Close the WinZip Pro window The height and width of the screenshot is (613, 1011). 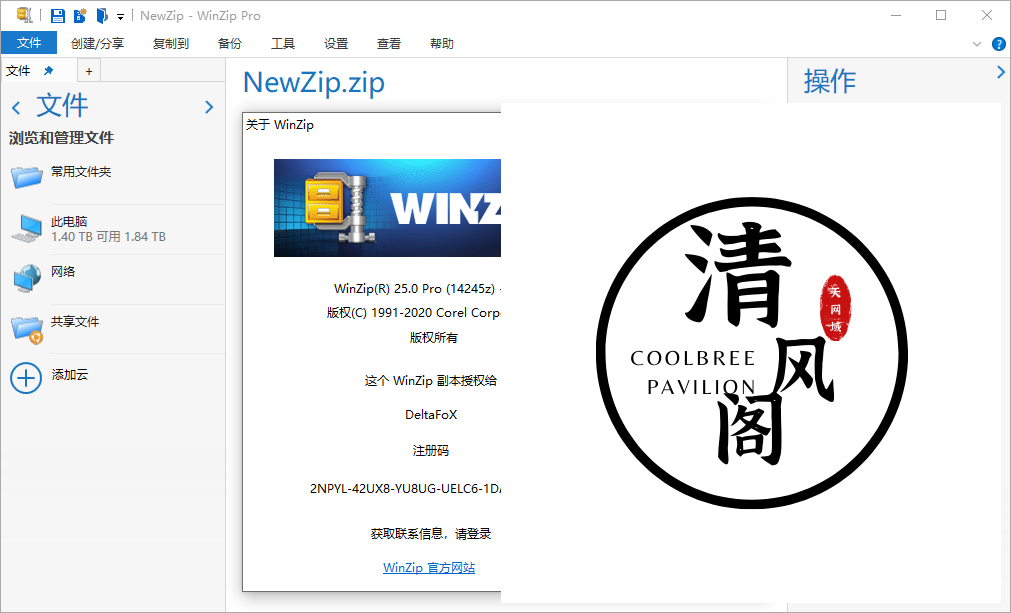point(986,15)
